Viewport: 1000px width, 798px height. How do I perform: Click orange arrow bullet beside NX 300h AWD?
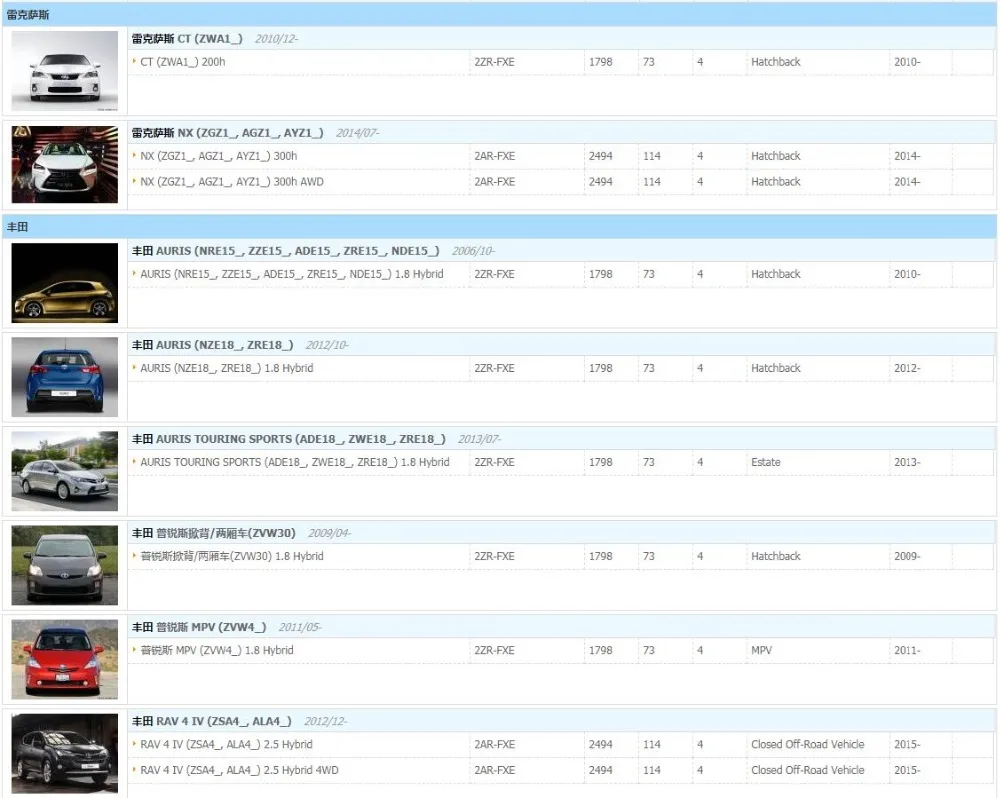coord(134,181)
